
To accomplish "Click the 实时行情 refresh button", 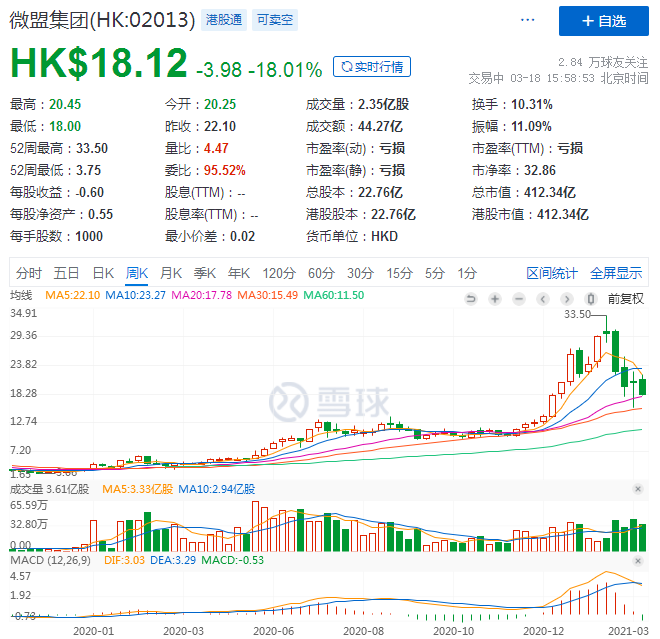I will pos(372,67).
